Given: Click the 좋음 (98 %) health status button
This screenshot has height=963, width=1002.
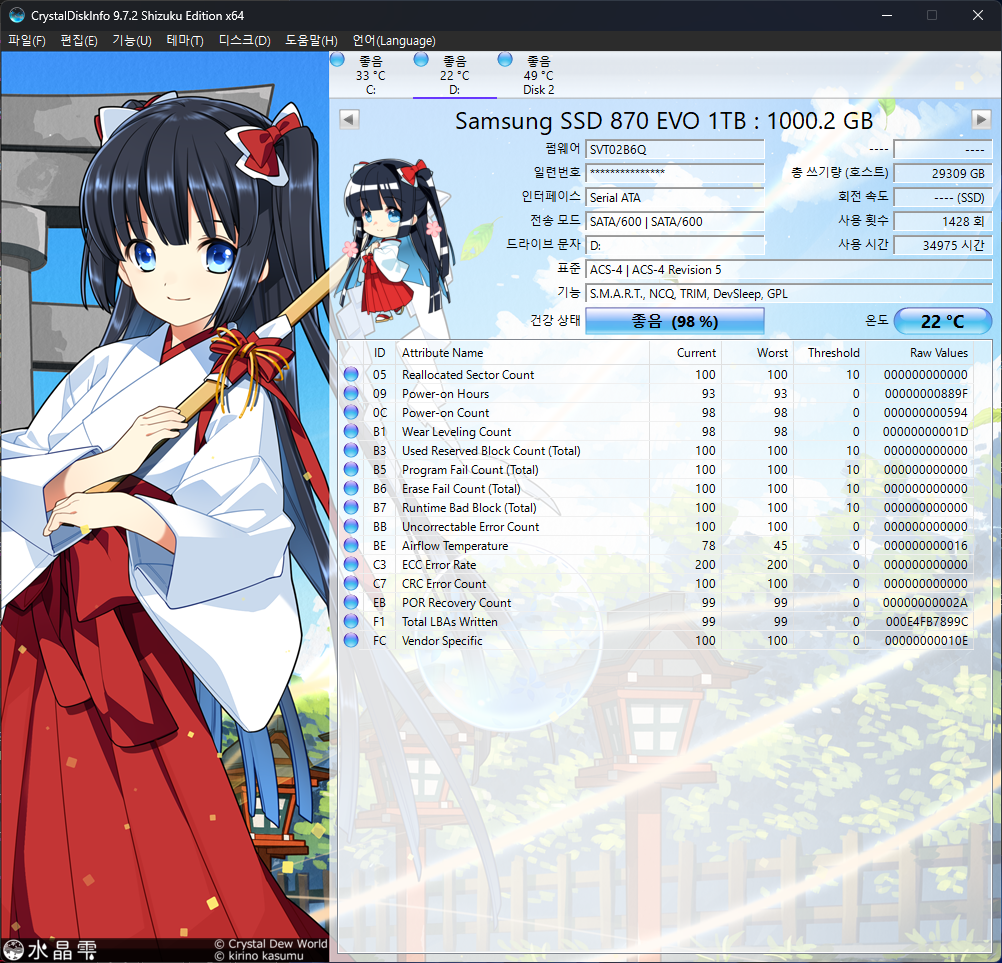Looking at the screenshot, I should [x=675, y=321].
